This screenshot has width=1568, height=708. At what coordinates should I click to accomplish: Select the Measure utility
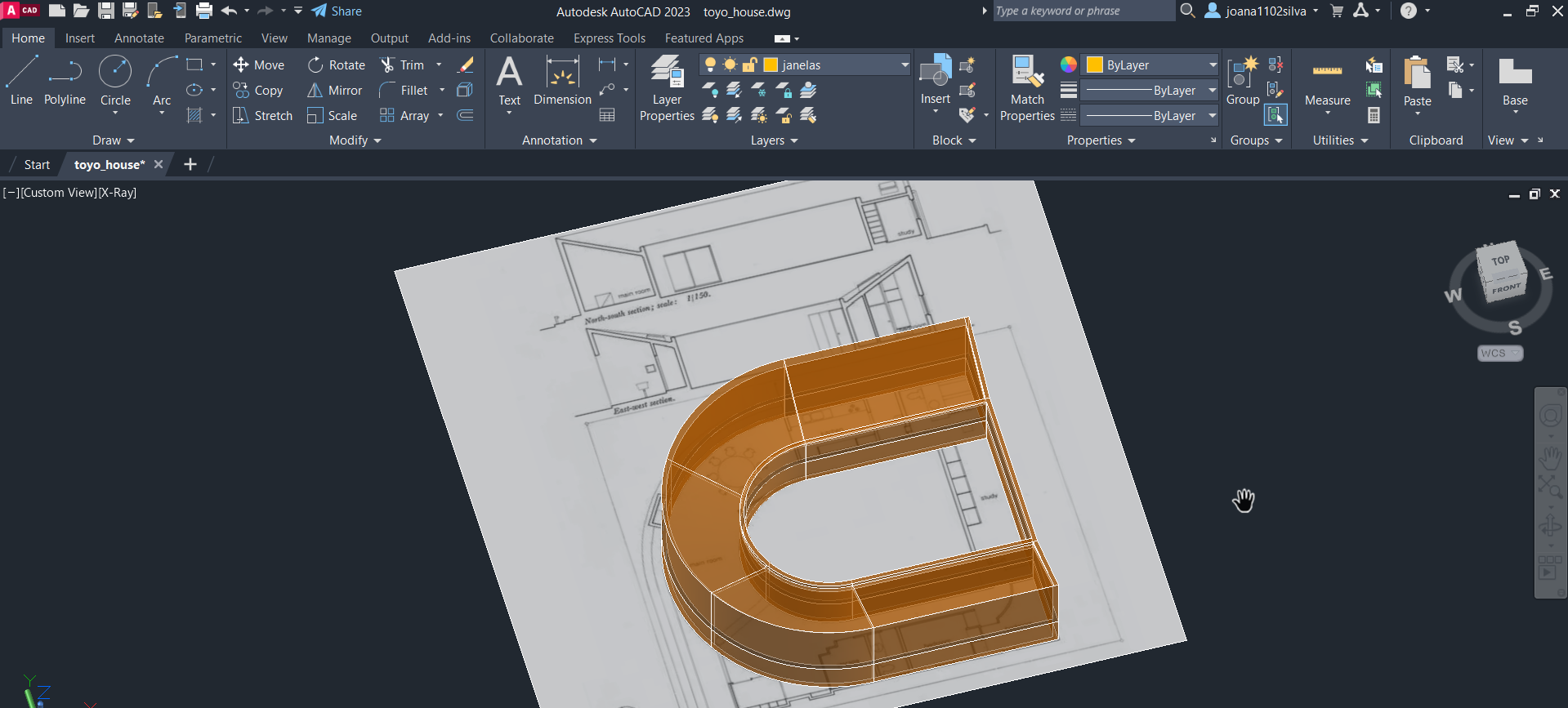point(1327,82)
